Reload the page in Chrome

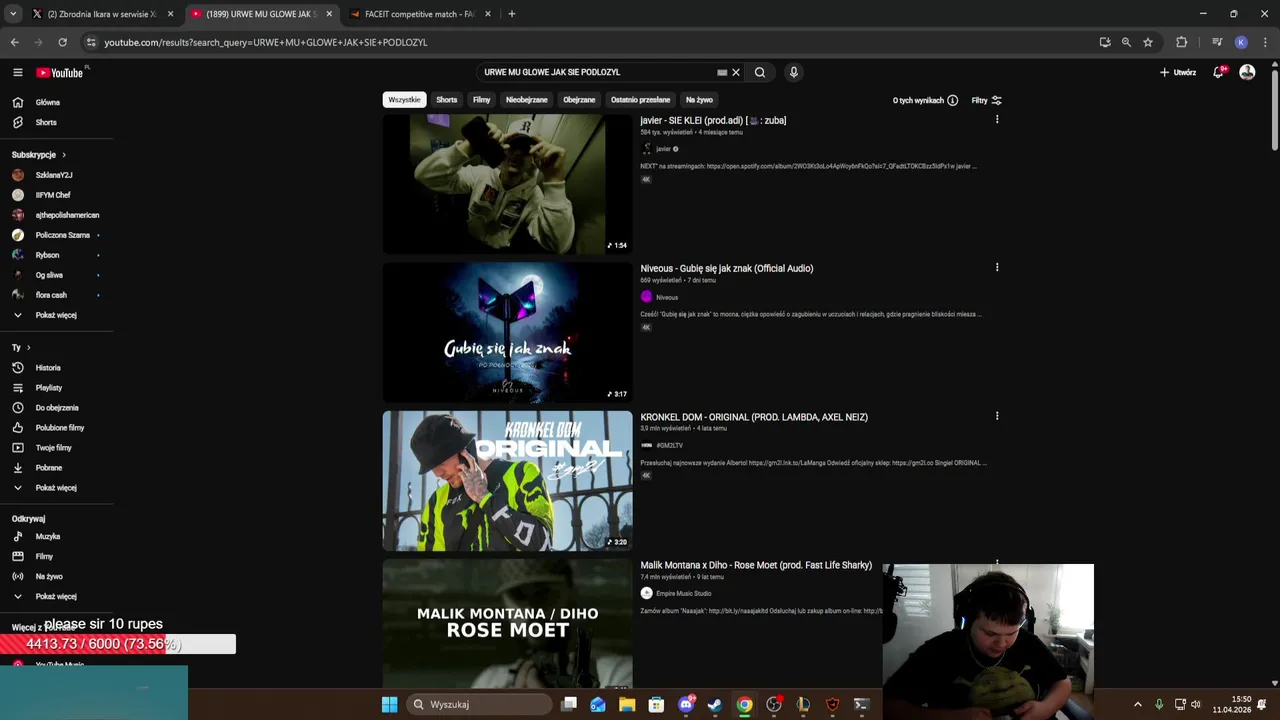tap(62, 42)
